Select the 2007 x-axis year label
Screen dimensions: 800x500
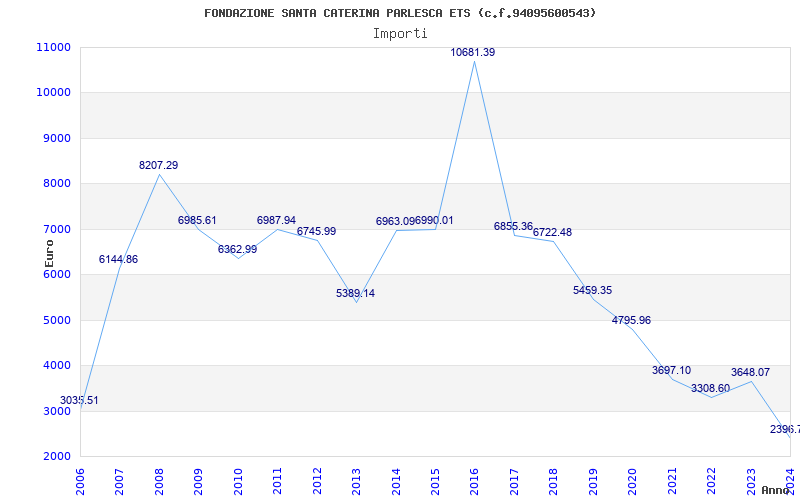coord(119,482)
